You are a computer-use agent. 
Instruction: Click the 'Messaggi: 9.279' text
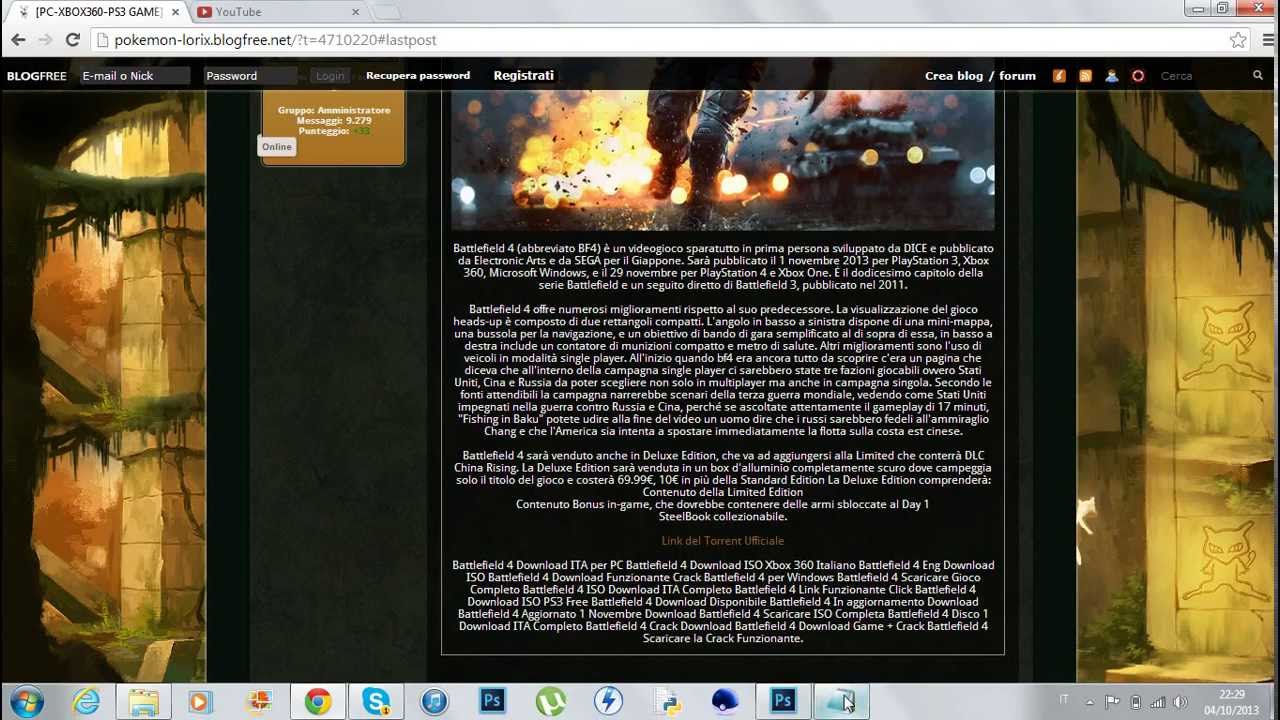point(334,121)
